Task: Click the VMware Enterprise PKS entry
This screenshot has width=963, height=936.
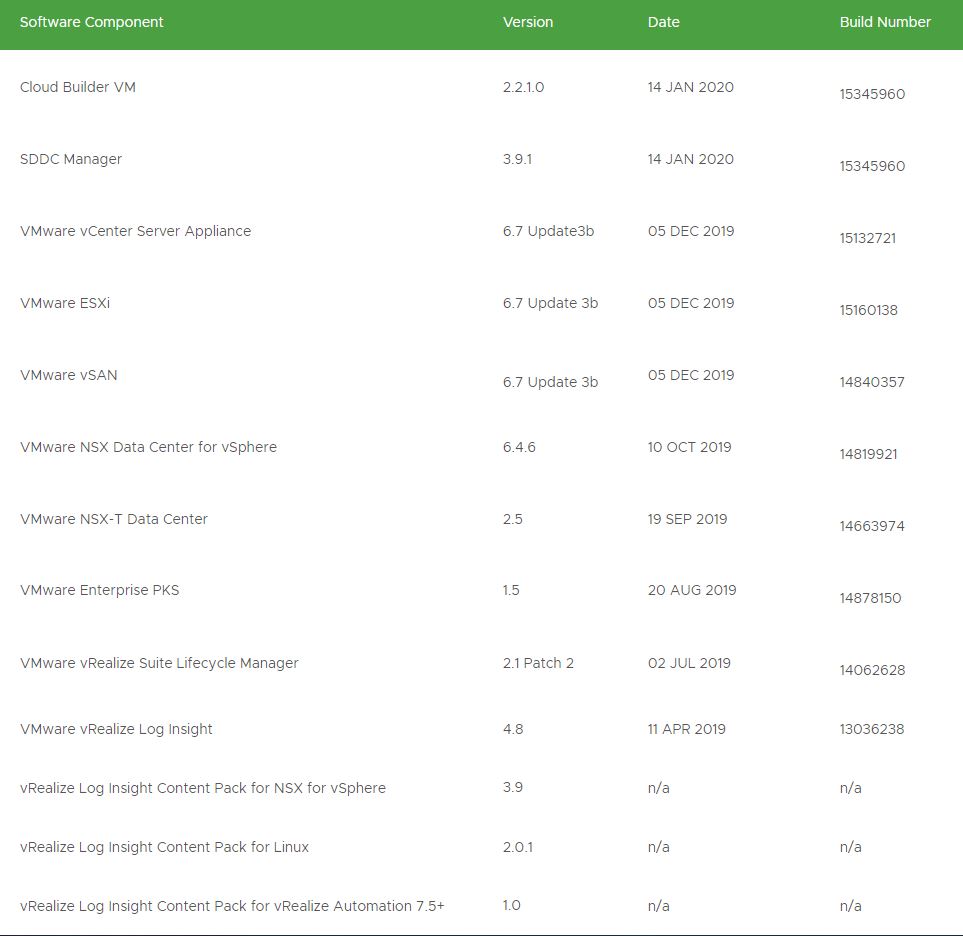Action: point(100,590)
